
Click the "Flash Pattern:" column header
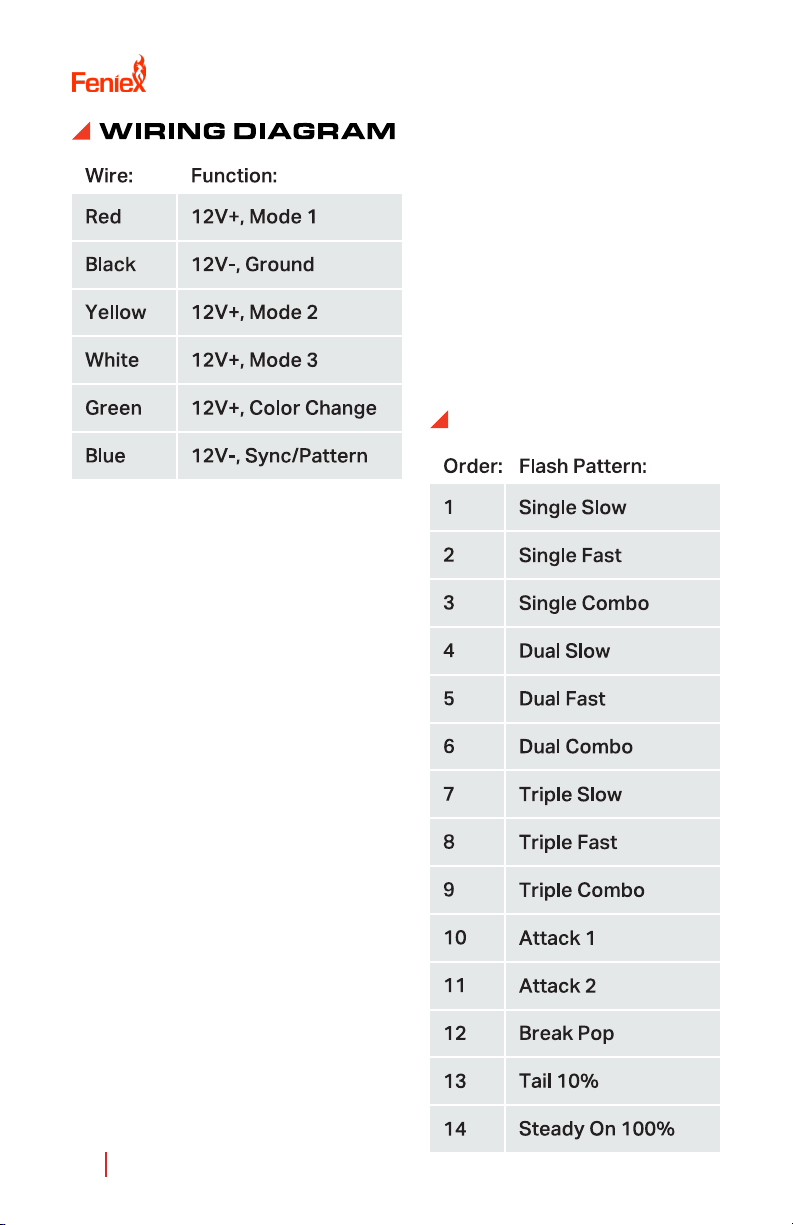pyautogui.click(x=579, y=466)
